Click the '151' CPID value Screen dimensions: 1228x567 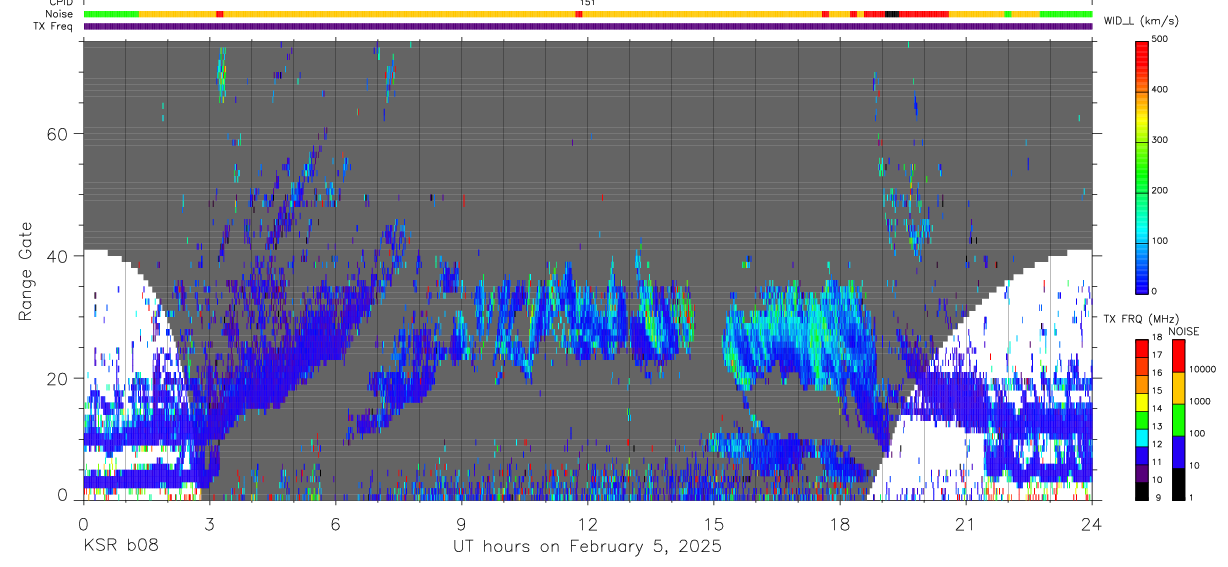(587, 3)
